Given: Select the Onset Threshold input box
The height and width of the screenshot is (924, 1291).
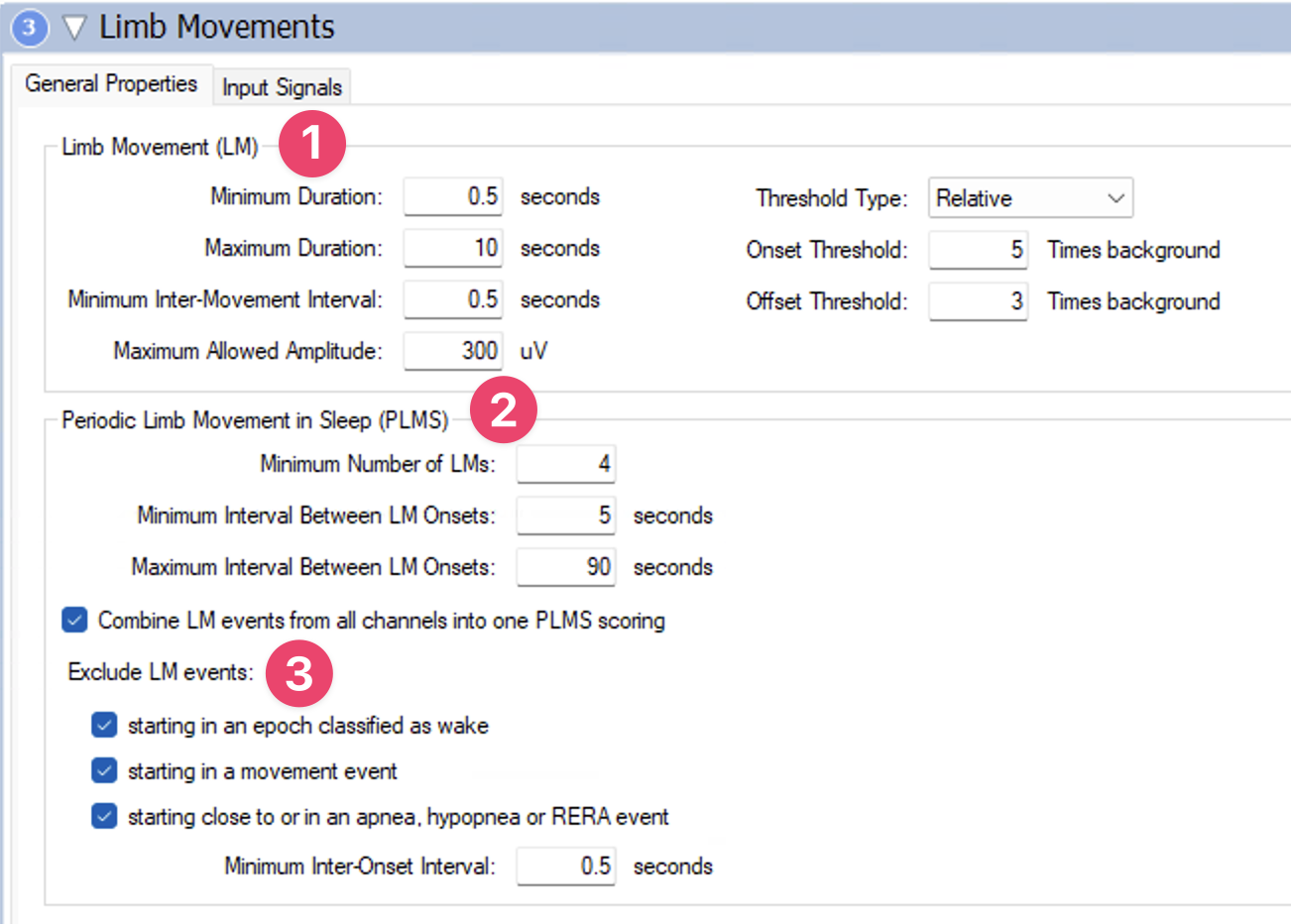Looking at the screenshot, I should 978,250.
